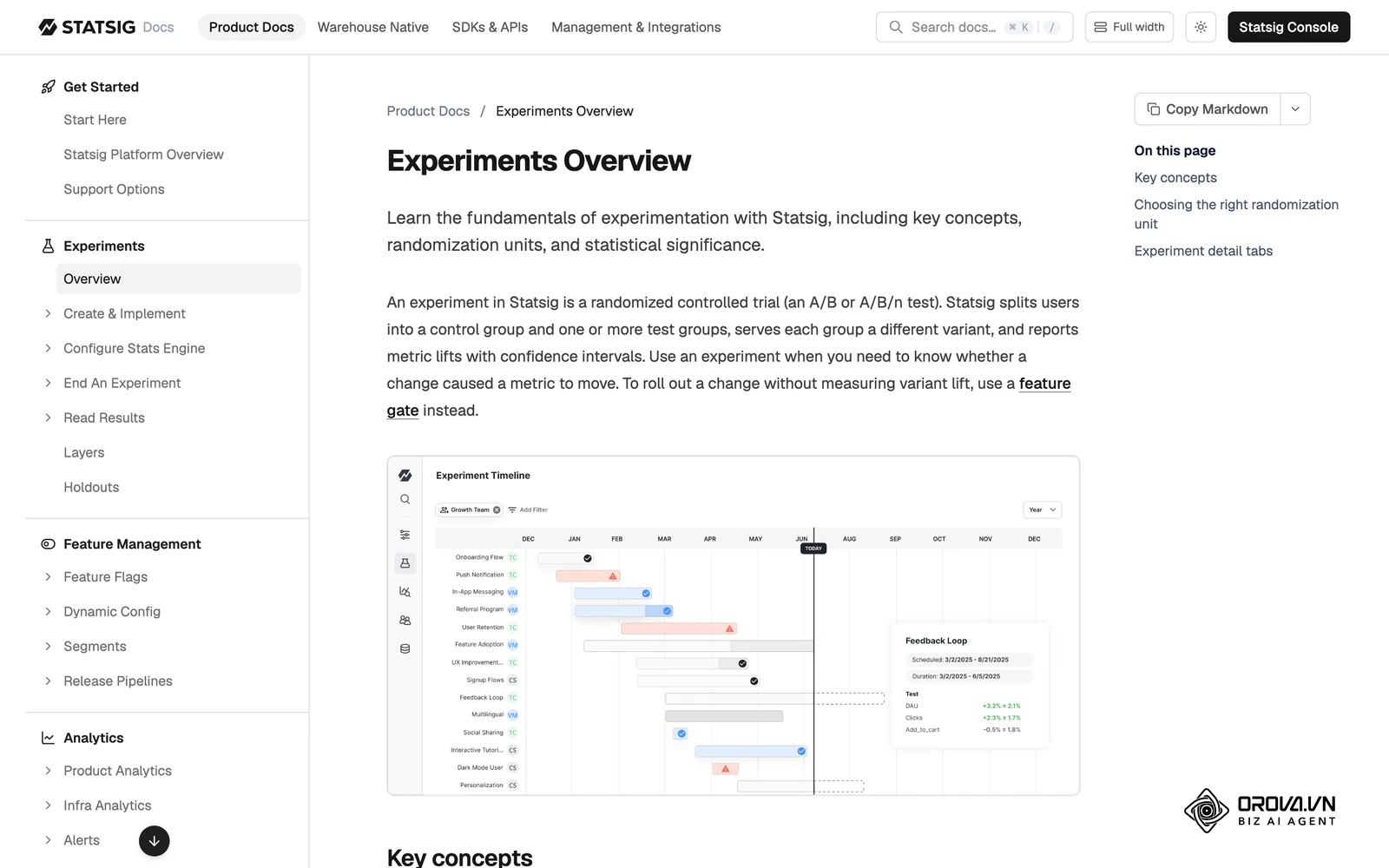Expand the Product Analytics chevron
Screen dimensions: 1389x868
[x=48, y=771]
